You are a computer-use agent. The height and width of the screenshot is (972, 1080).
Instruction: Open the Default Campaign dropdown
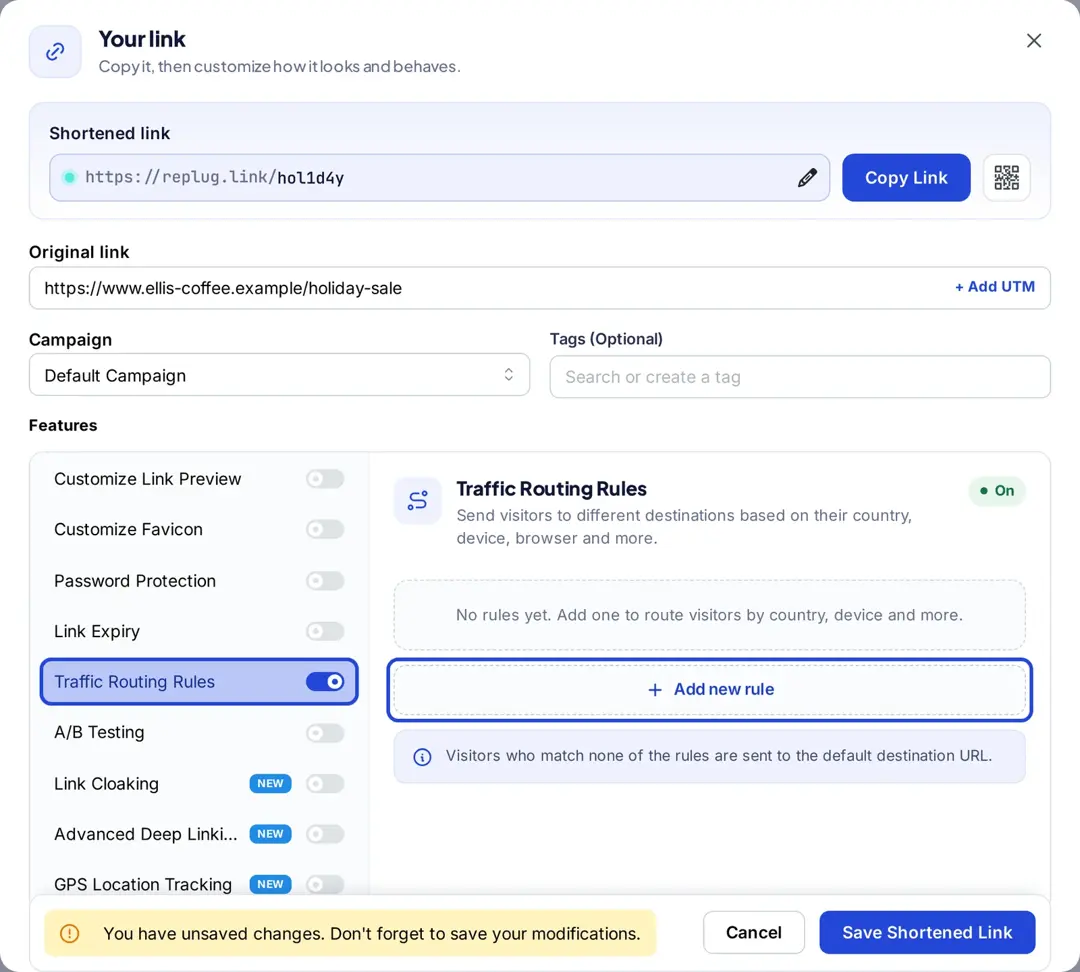click(x=279, y=375)
